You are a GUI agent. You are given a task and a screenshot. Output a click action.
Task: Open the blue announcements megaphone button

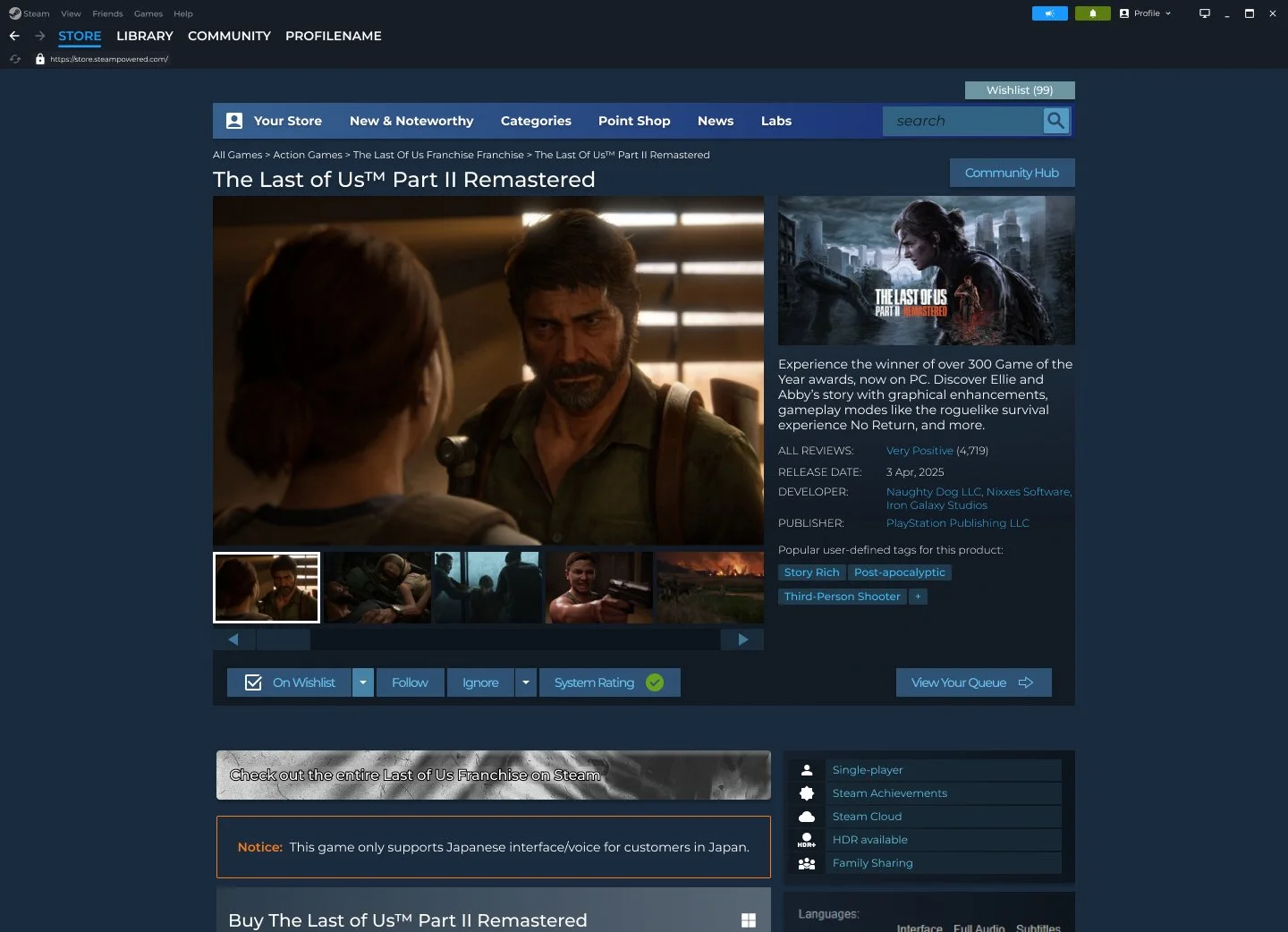(x=1050, y=13)
